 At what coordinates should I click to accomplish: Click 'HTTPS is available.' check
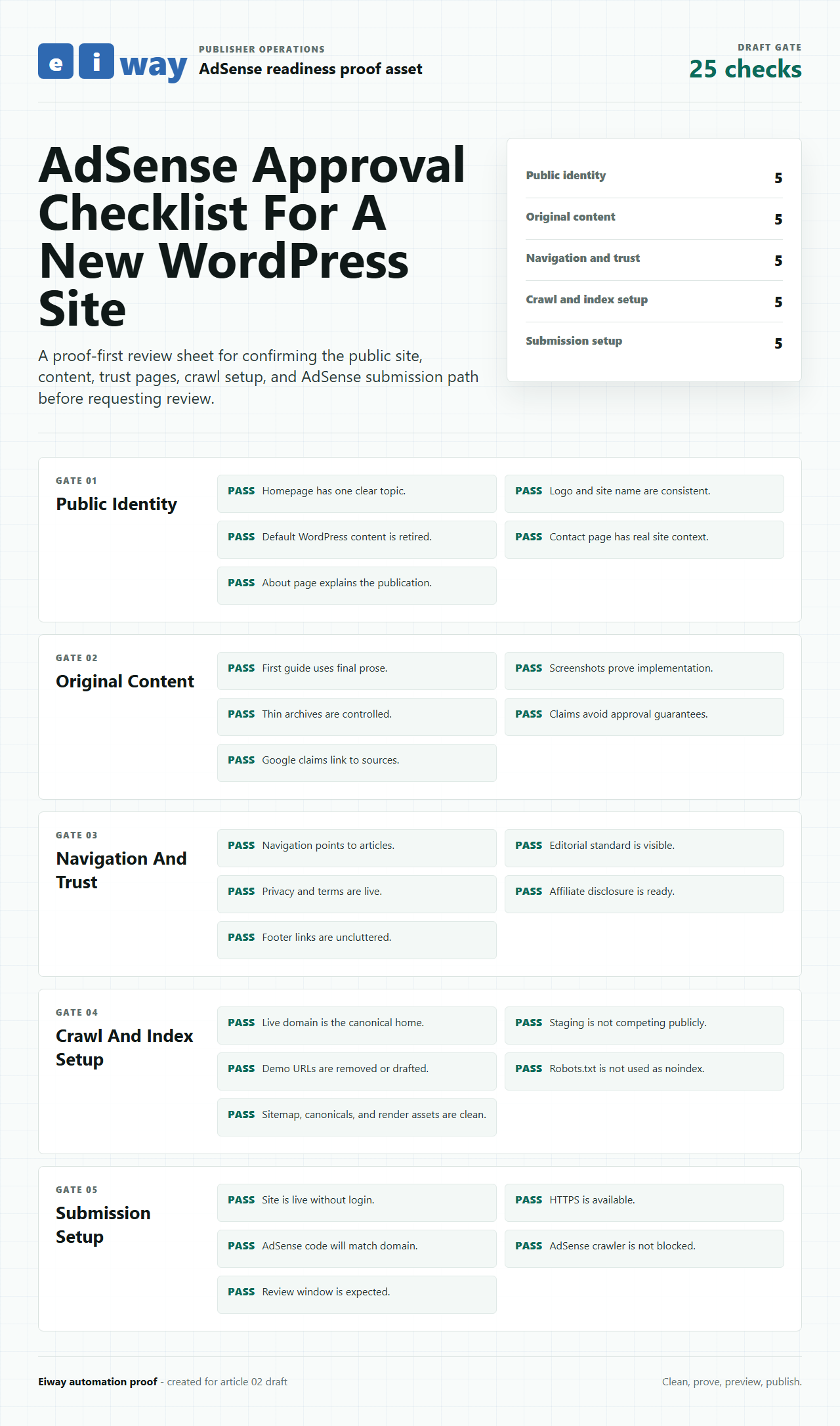[644, 1203]
